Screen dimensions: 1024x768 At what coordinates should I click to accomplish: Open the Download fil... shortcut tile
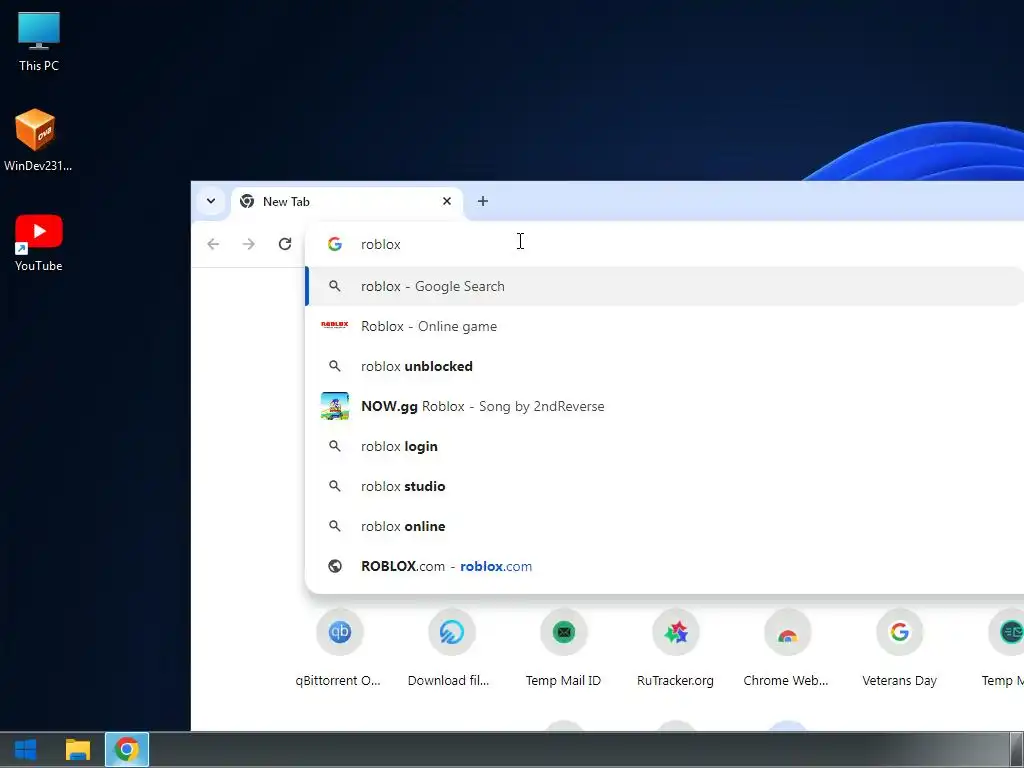[x=451, y=648]
